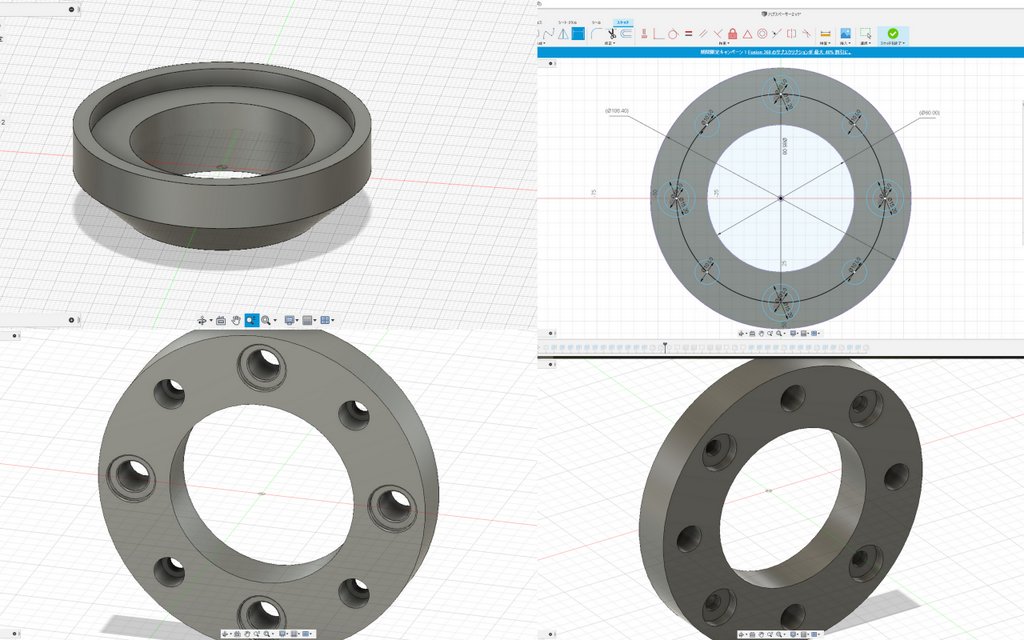
Task: Apply the Symmetry constraint
Action: (x=792, y=34)
